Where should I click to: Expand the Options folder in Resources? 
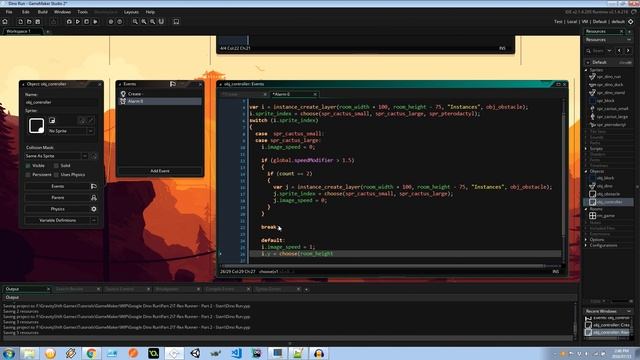[587, 240]
